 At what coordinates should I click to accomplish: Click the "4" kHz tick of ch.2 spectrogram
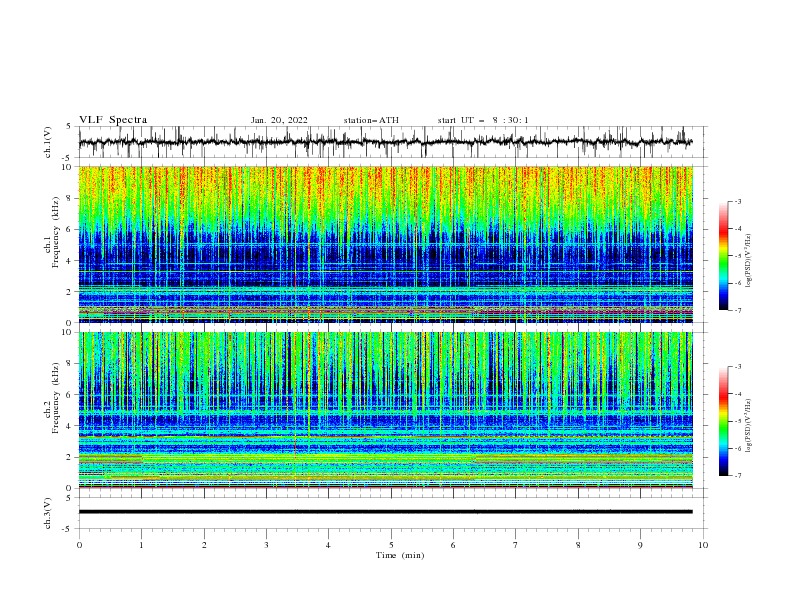(x=70, y=426)
